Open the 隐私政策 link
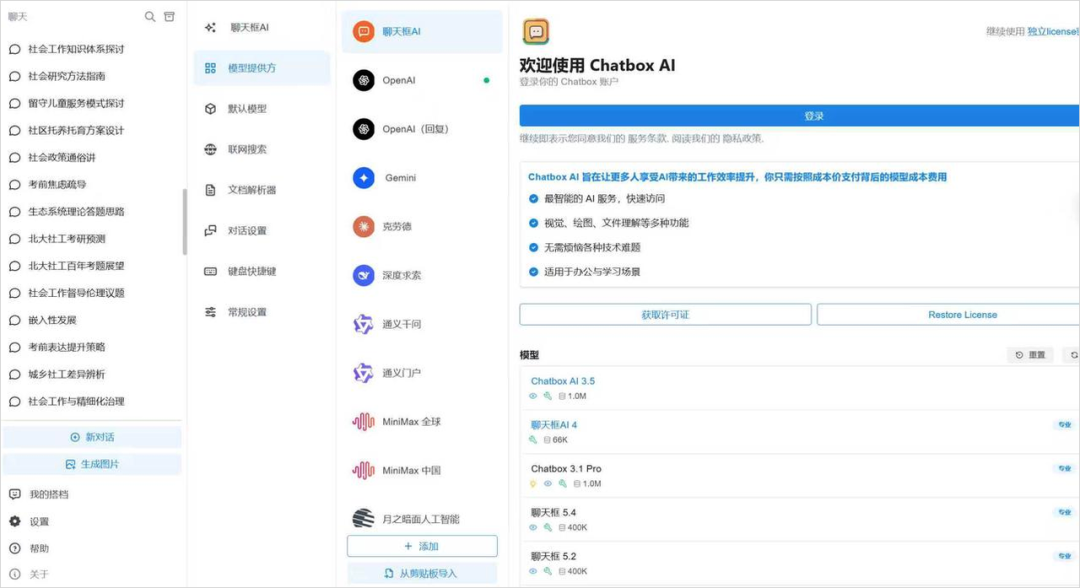Viewport: 1080px width, 588px height. coord(742,138)
